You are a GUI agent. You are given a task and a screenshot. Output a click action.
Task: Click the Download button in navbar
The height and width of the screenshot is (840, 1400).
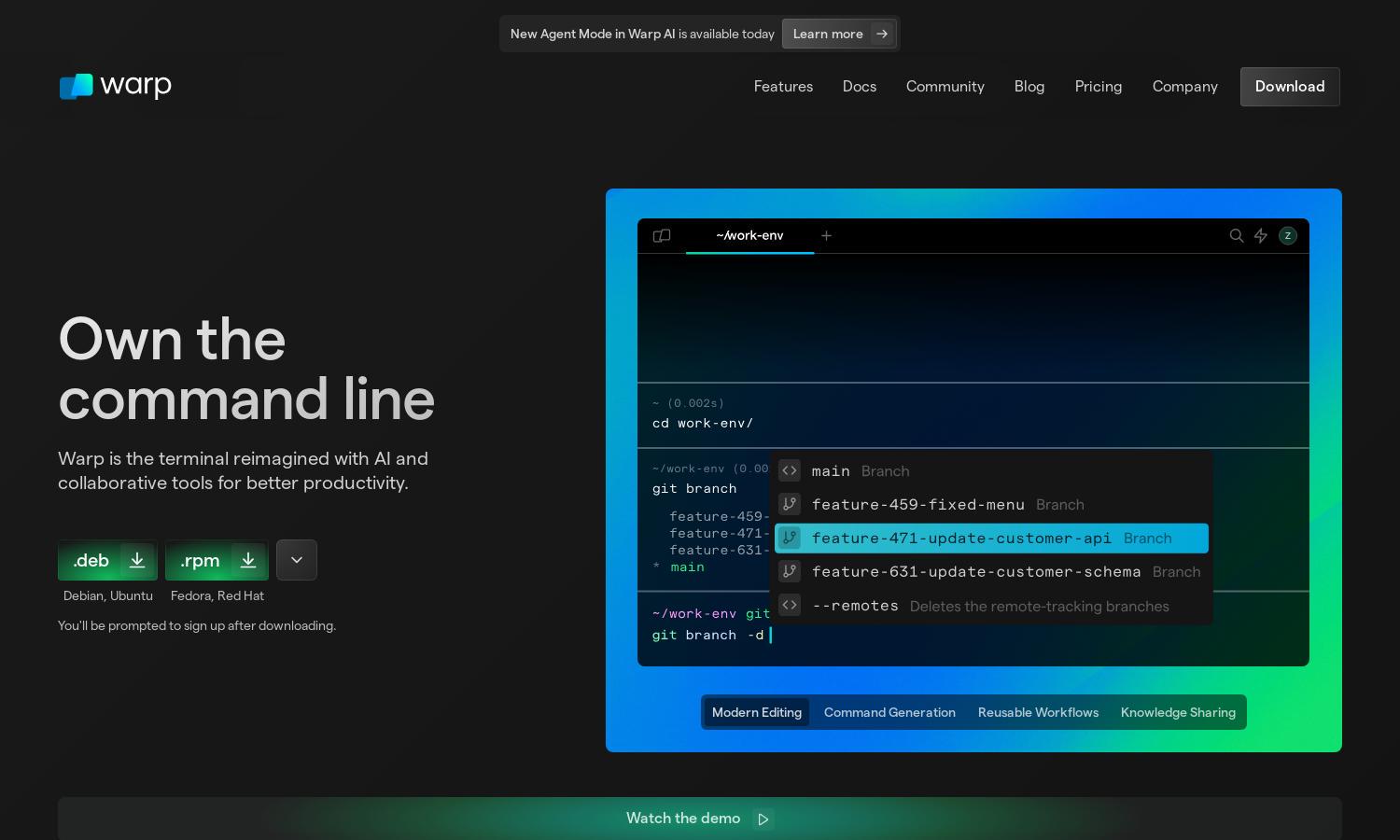tap(1290, 87)
